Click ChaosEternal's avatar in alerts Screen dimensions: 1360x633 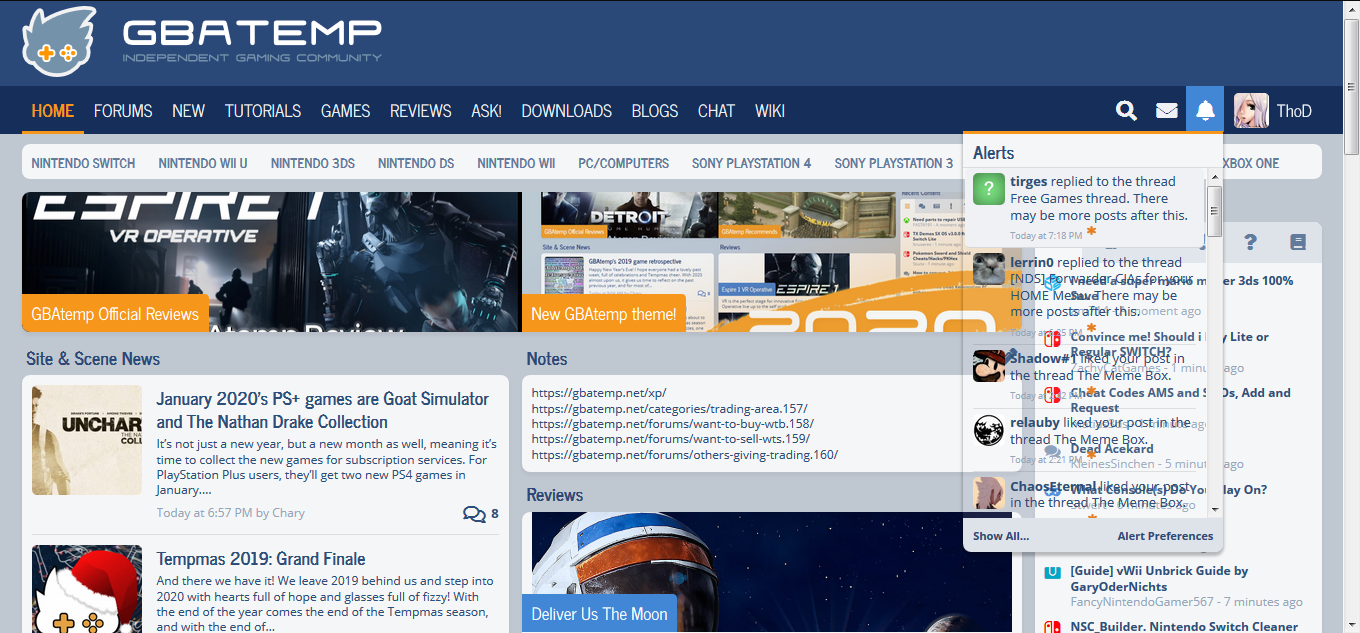pos(989,494)
